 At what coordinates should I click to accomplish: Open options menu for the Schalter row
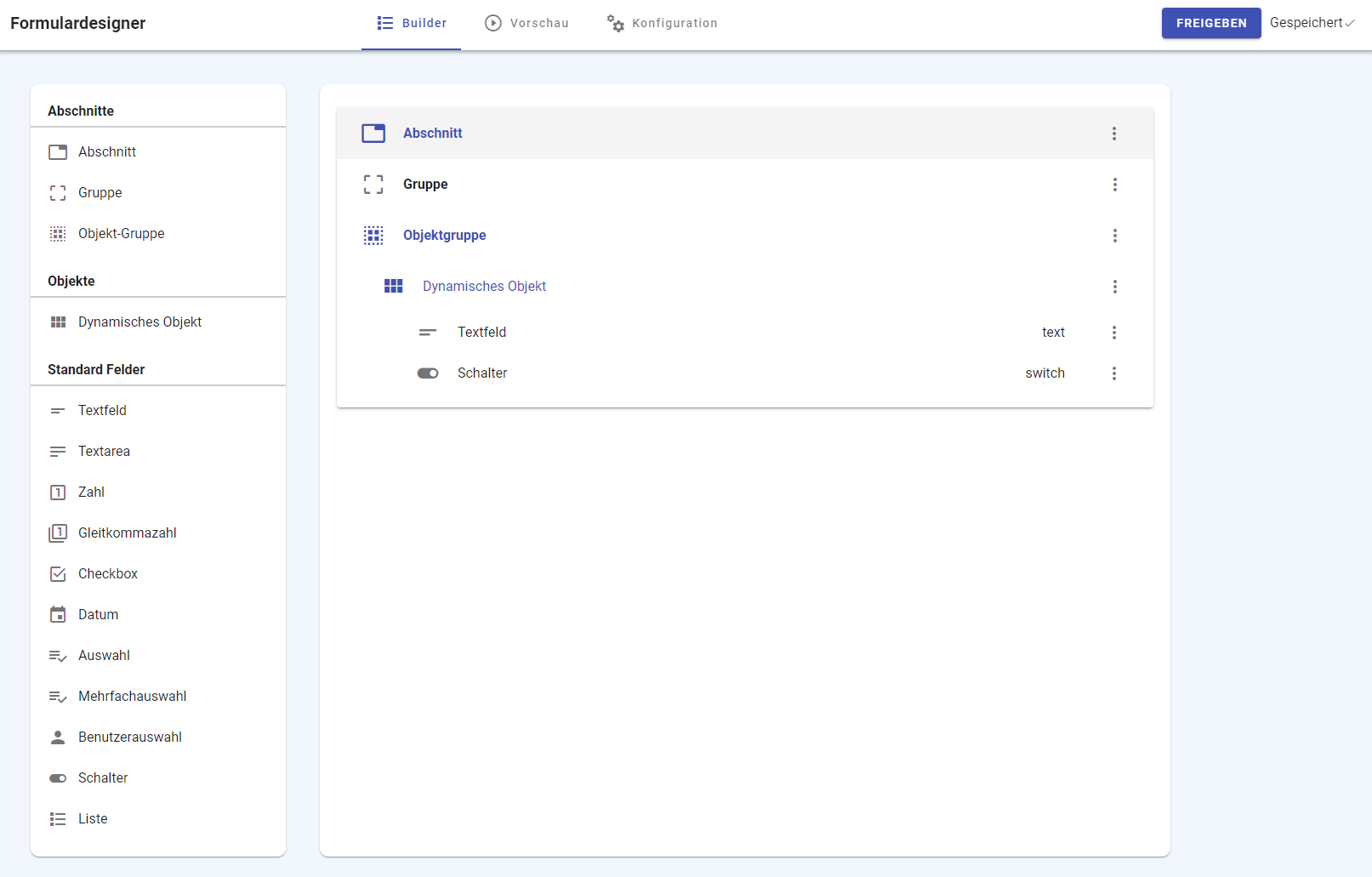[x=1114, y=373]
